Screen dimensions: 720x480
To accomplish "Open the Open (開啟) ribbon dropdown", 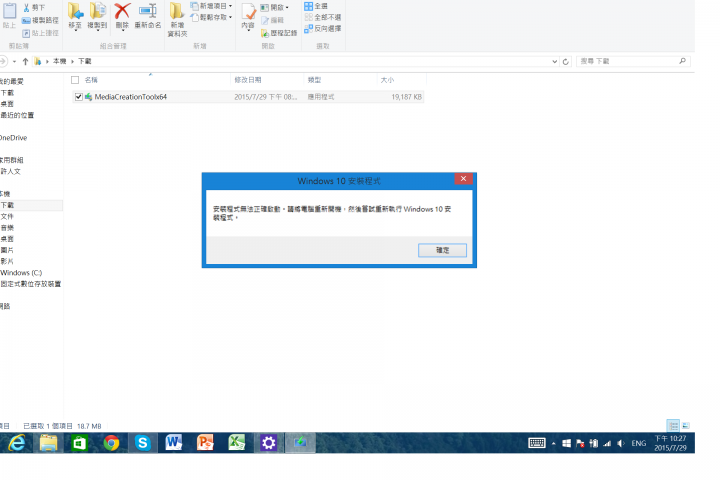I will coord(275,8).
